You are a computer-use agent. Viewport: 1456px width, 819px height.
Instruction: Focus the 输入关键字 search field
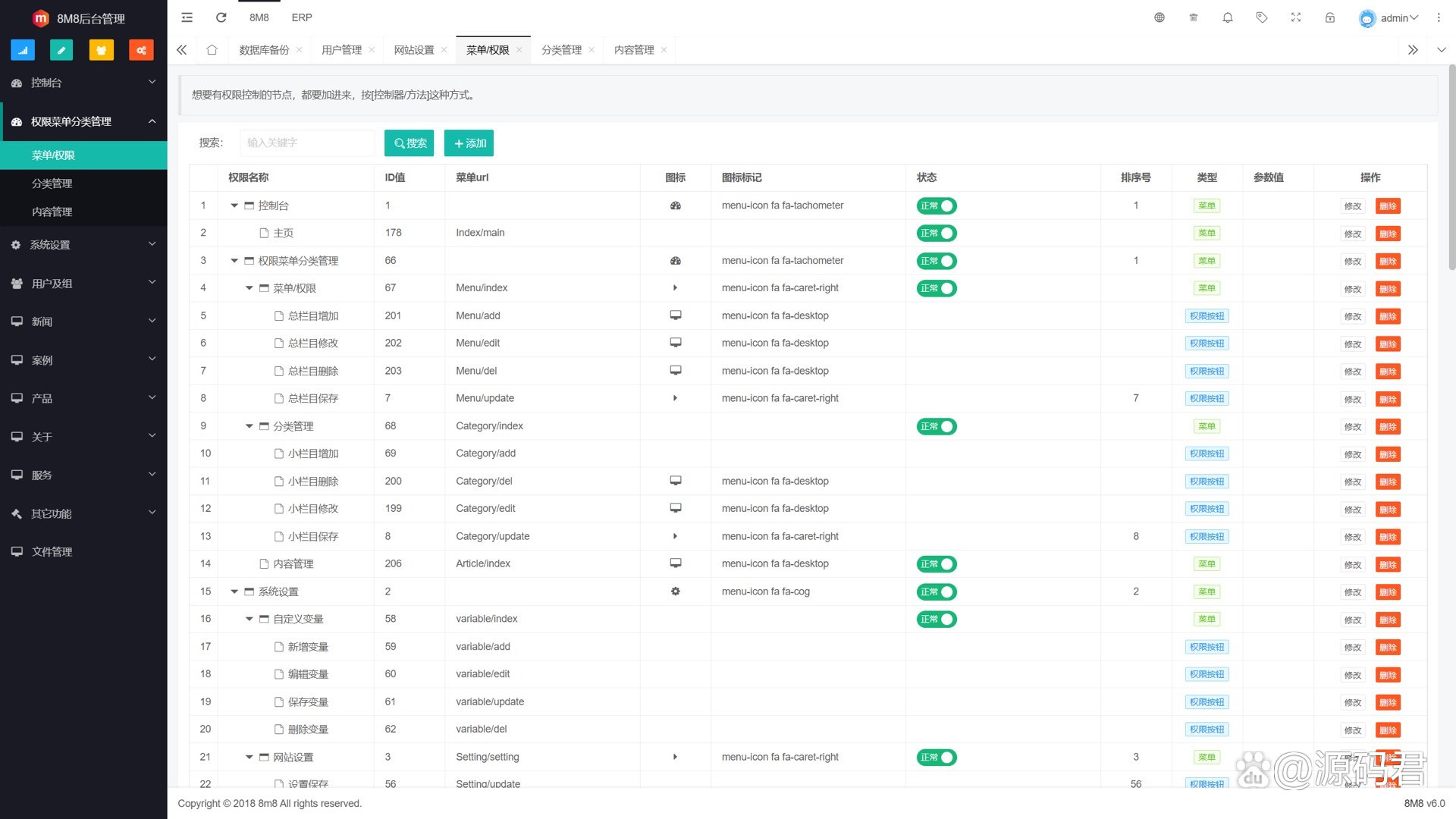coord(307,143)
